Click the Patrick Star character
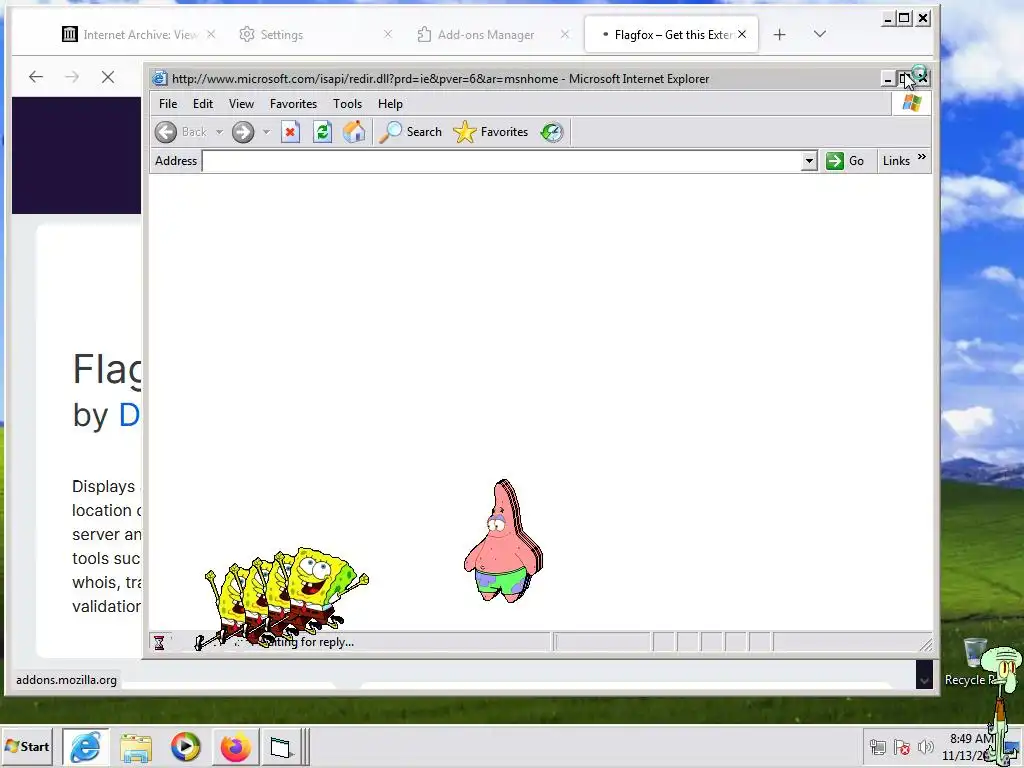Image resolution: width=1024 pixels, height=768 pixels. coord(504,541)
